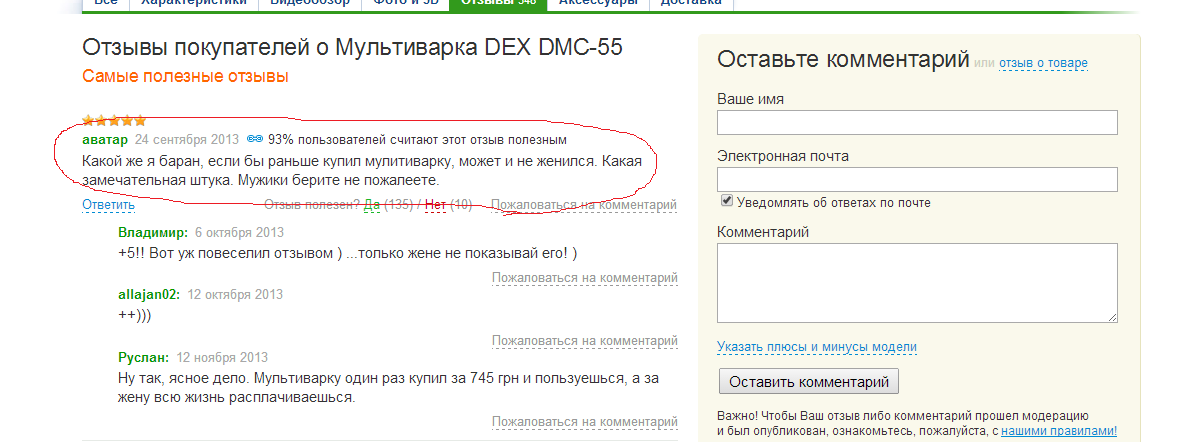
Task: Click the comment text ++)))
Action: 135,315
